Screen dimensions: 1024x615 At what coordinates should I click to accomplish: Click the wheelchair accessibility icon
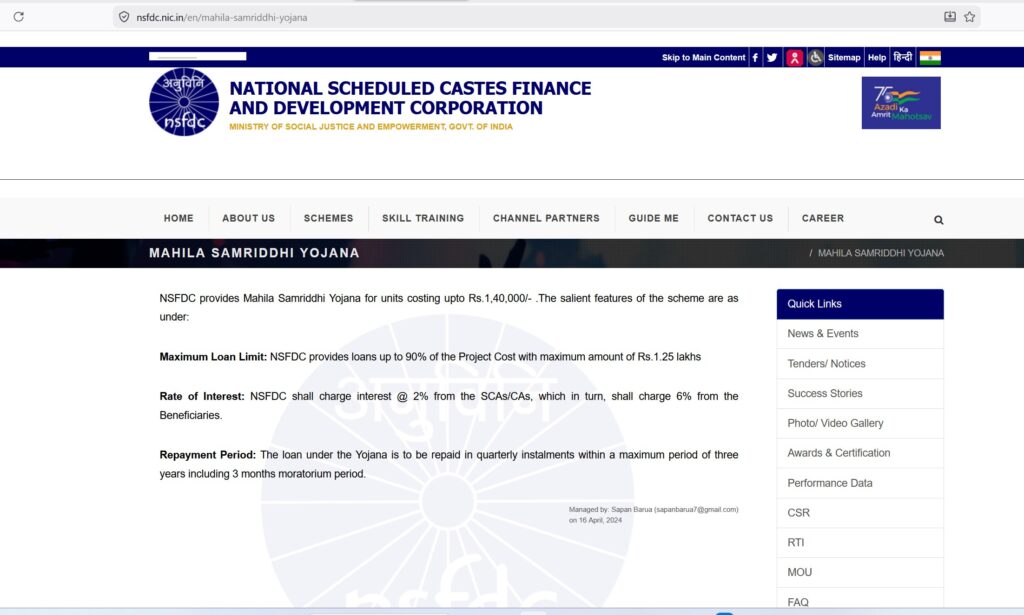click(x=816, y=58)
